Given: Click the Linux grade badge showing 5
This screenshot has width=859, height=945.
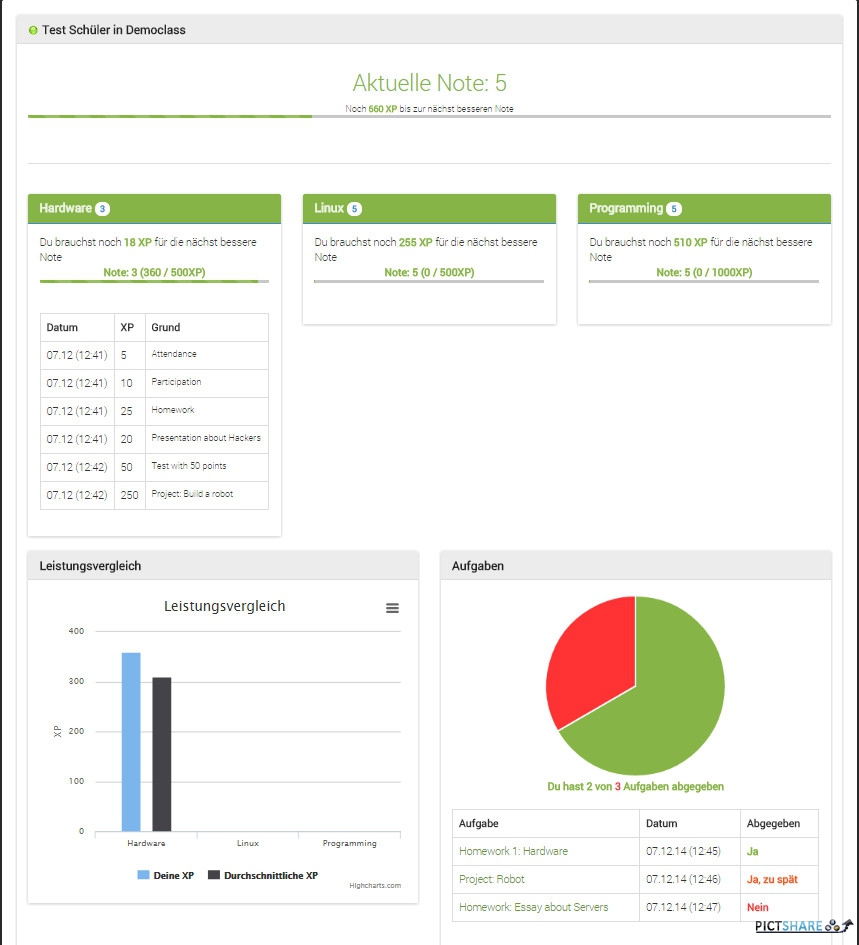Looking at the screenshot, I should pyautogui.click(x=354, y=209).
